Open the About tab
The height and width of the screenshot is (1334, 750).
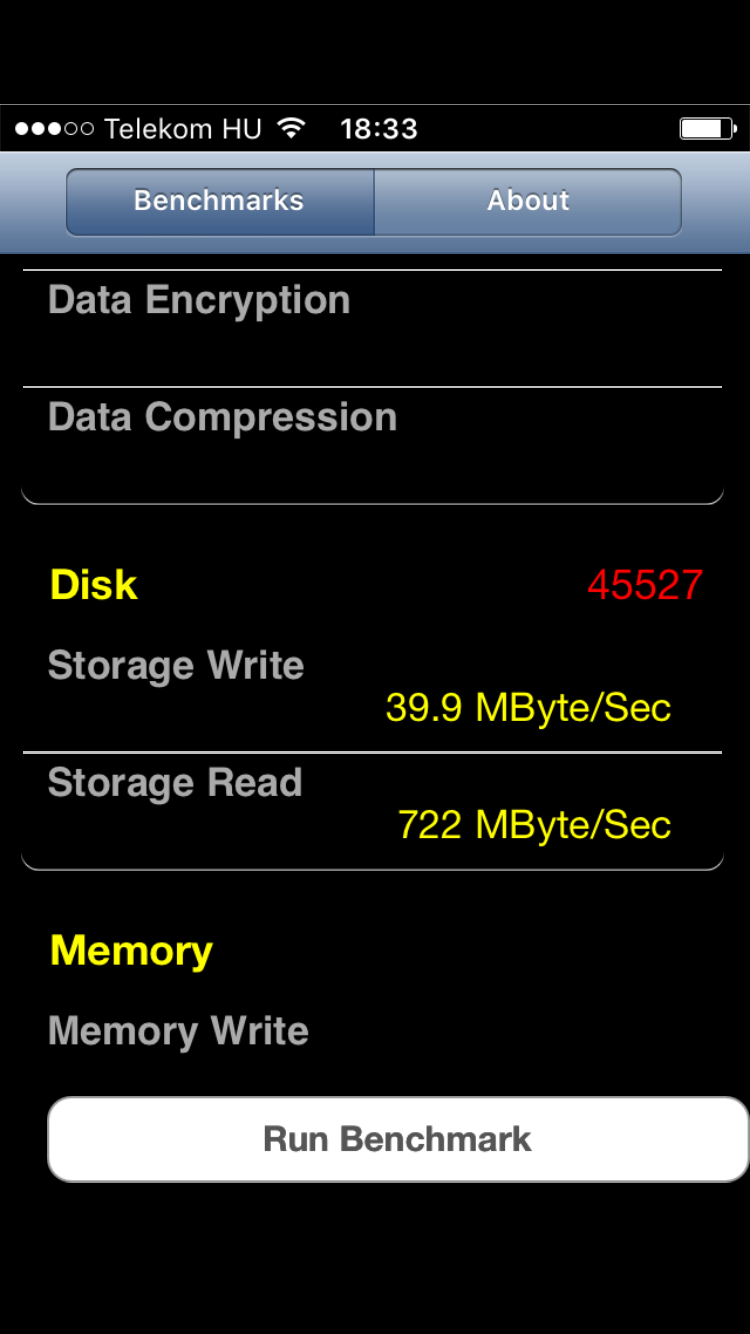pos(528,201)
